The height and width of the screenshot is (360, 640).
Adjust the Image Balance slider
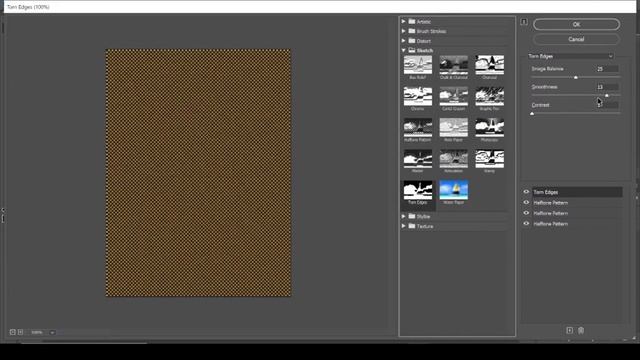click(576, 77)
